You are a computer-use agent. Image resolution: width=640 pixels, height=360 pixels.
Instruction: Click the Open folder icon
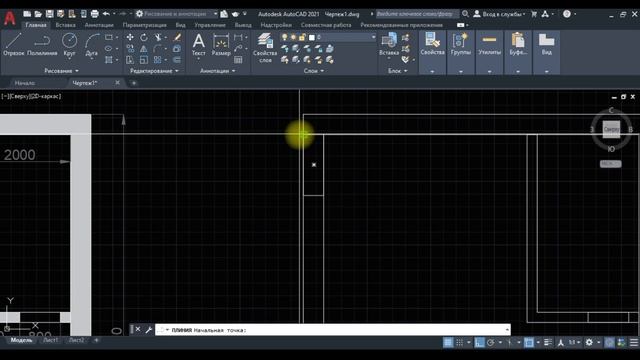tap(38, 14)
